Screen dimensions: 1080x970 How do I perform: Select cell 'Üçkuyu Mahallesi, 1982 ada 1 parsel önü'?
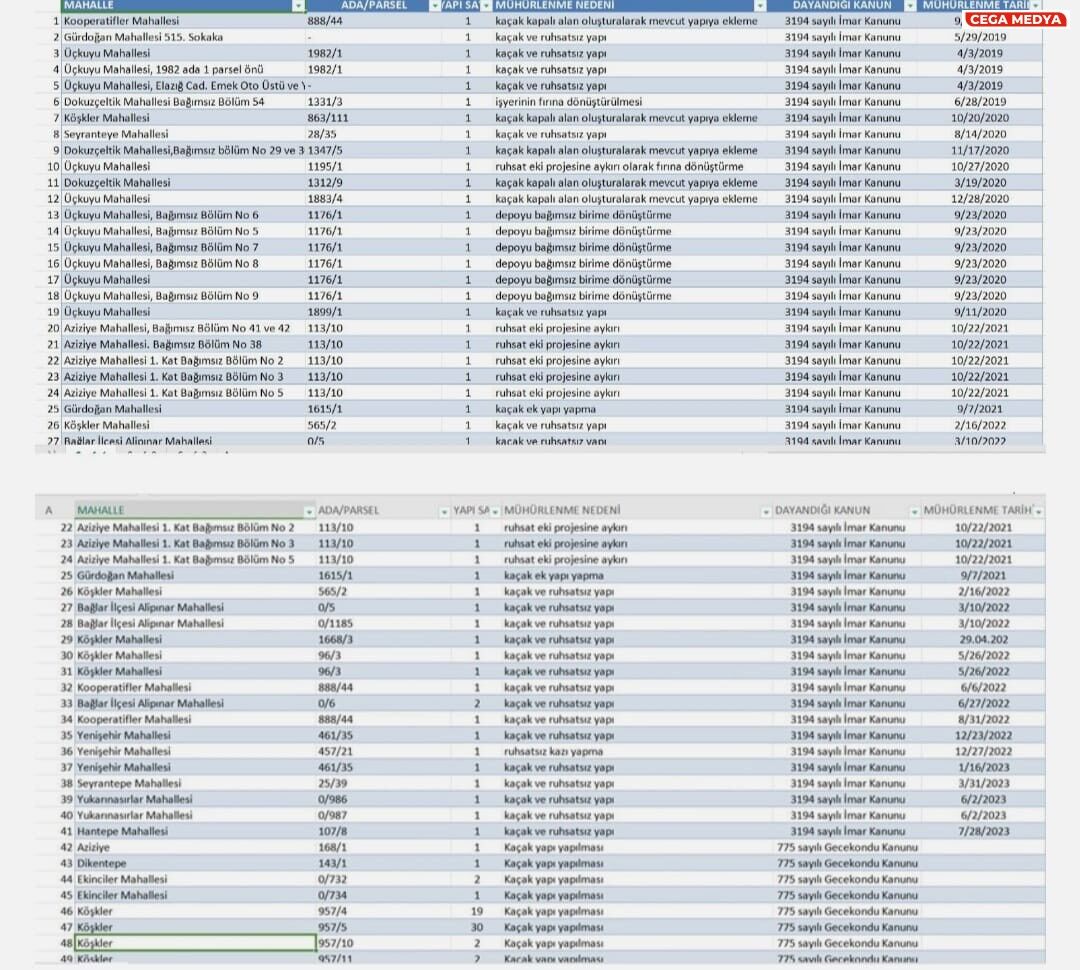164,70
